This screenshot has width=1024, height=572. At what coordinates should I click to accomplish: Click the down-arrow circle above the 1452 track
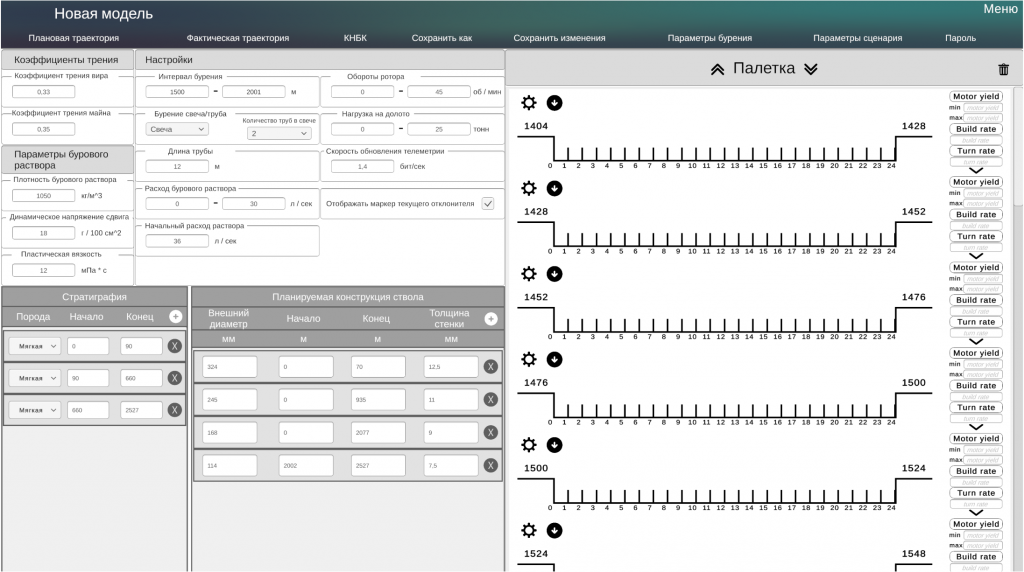click(x=554, y=274)
